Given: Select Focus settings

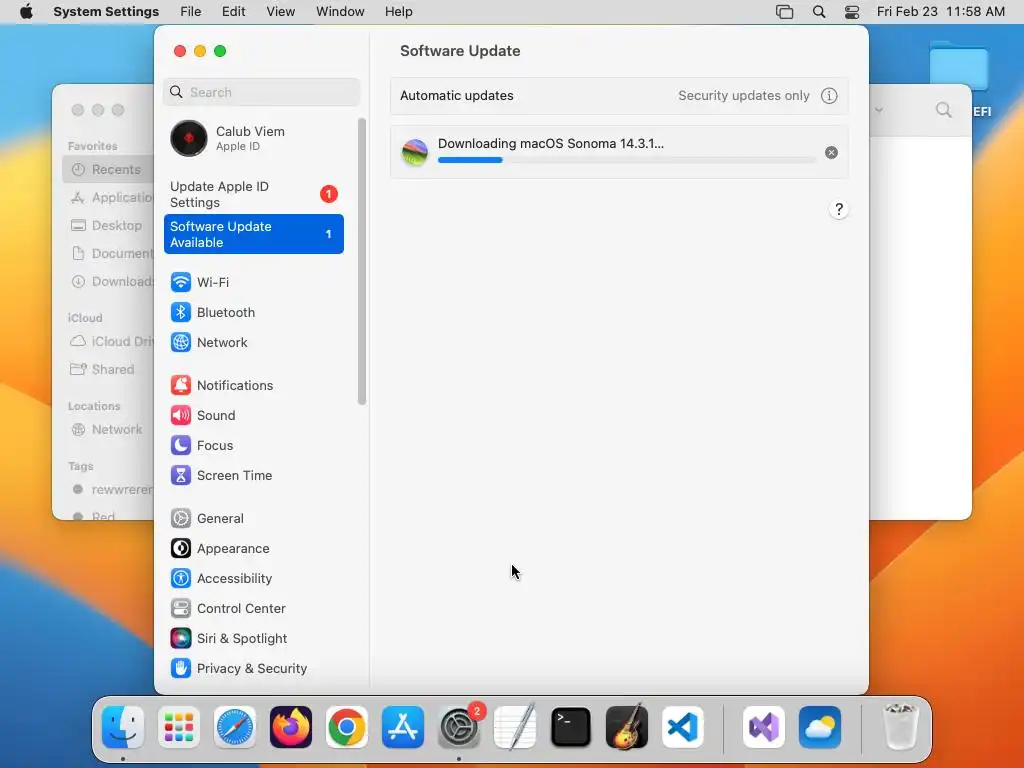Looking at the screenshot, I should point(253,445).
